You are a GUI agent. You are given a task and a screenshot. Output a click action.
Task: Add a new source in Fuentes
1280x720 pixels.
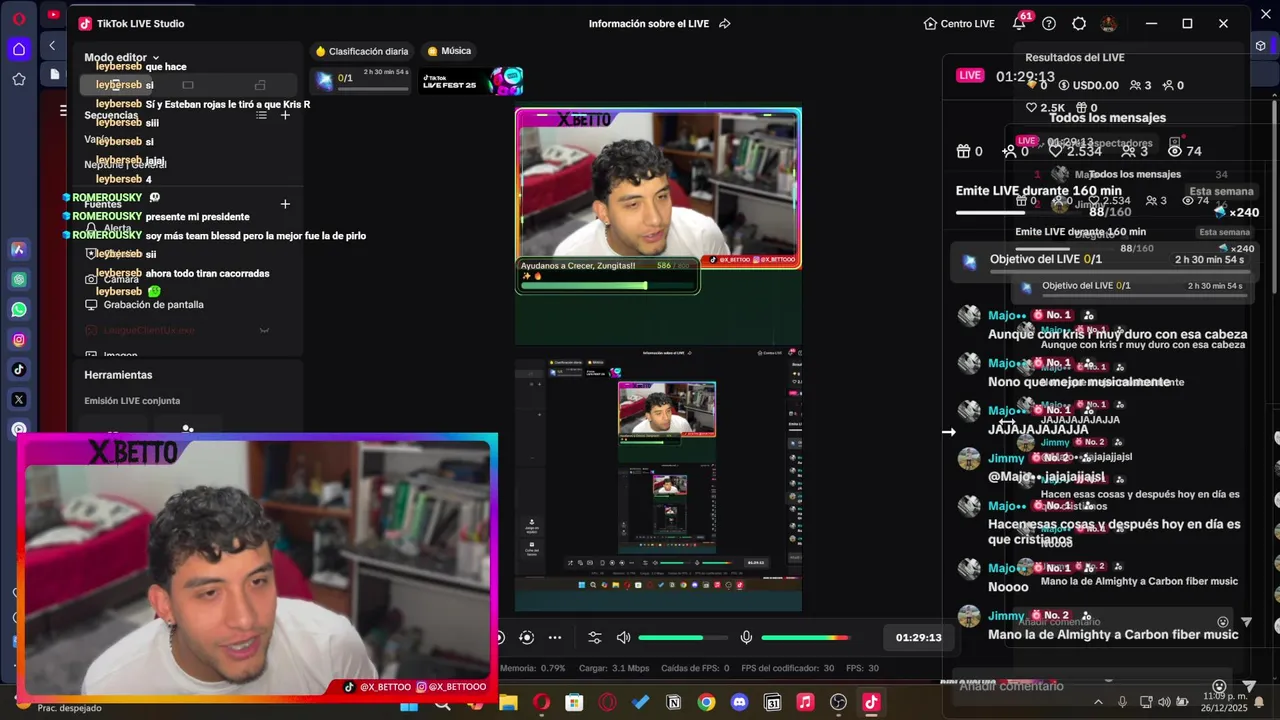click(285, 204)
